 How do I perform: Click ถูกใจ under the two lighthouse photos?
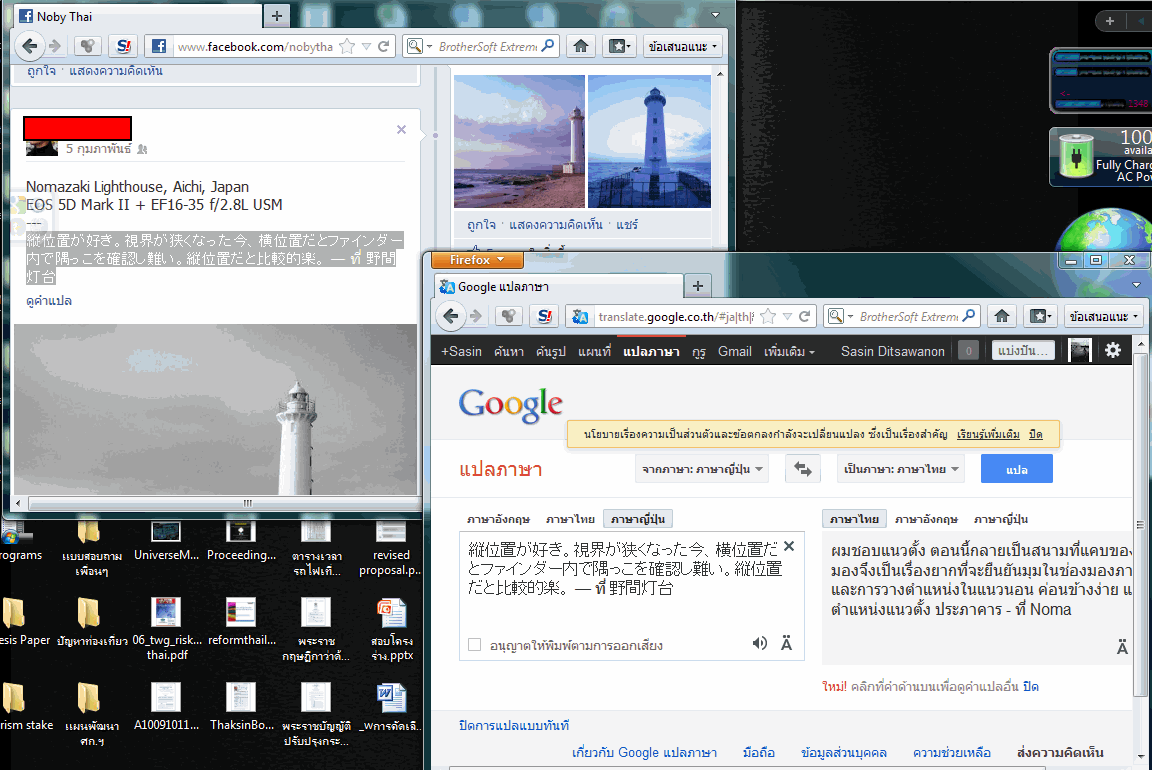(x=481, y=225)
